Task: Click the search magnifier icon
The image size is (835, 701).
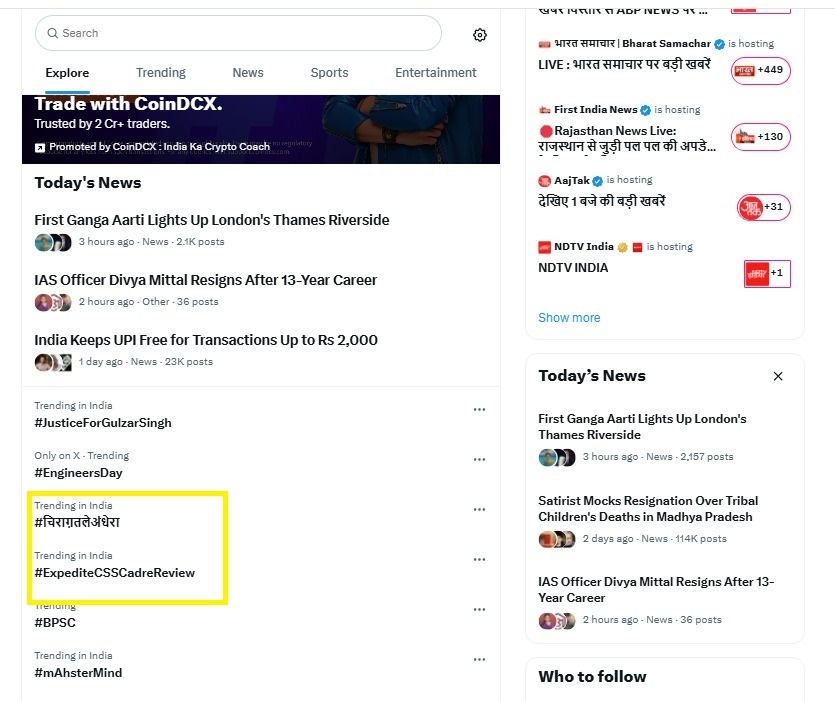Action: pos(52,33)
